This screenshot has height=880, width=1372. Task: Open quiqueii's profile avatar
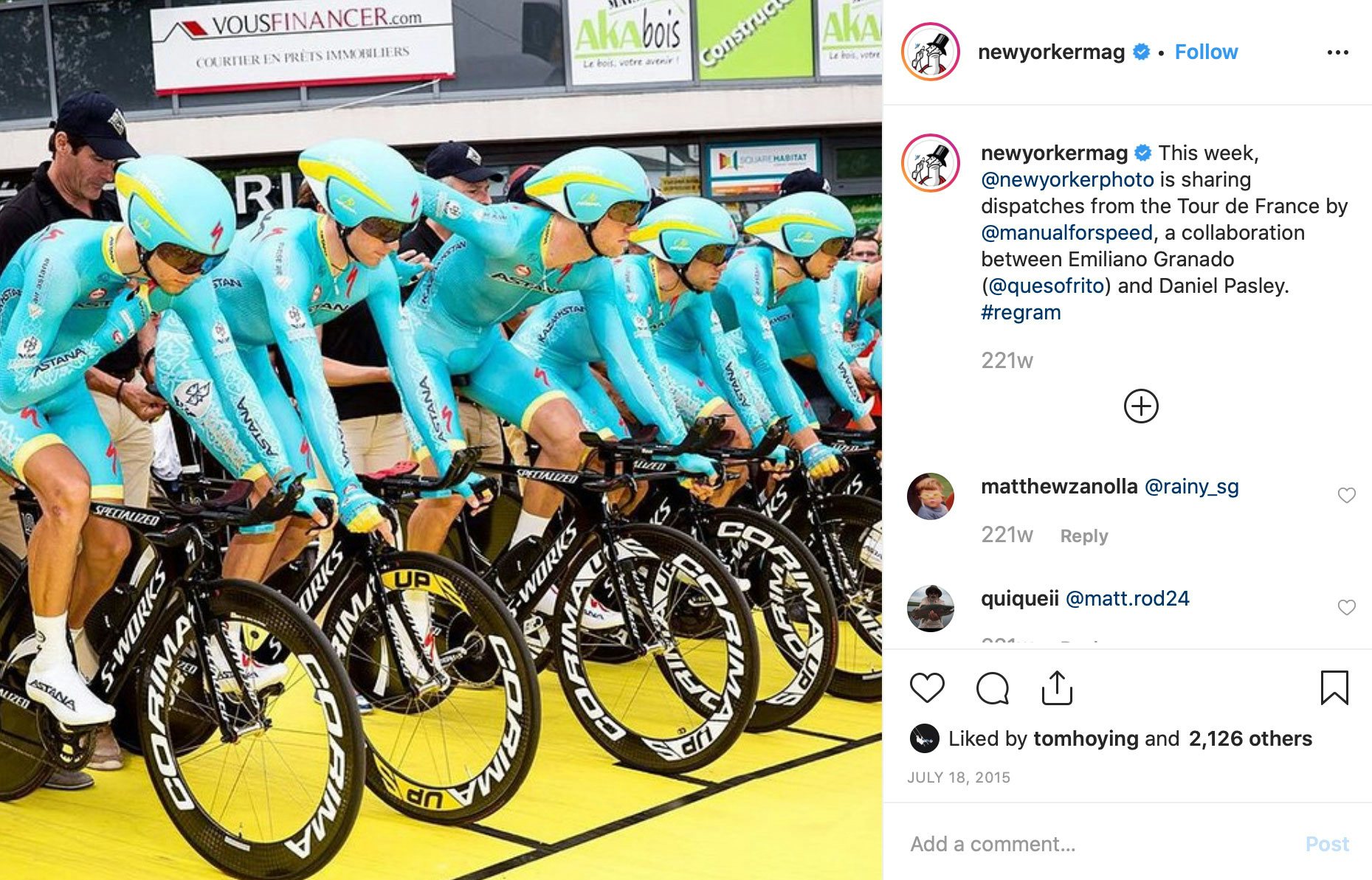pyautogui.click(x=930, y=609)
